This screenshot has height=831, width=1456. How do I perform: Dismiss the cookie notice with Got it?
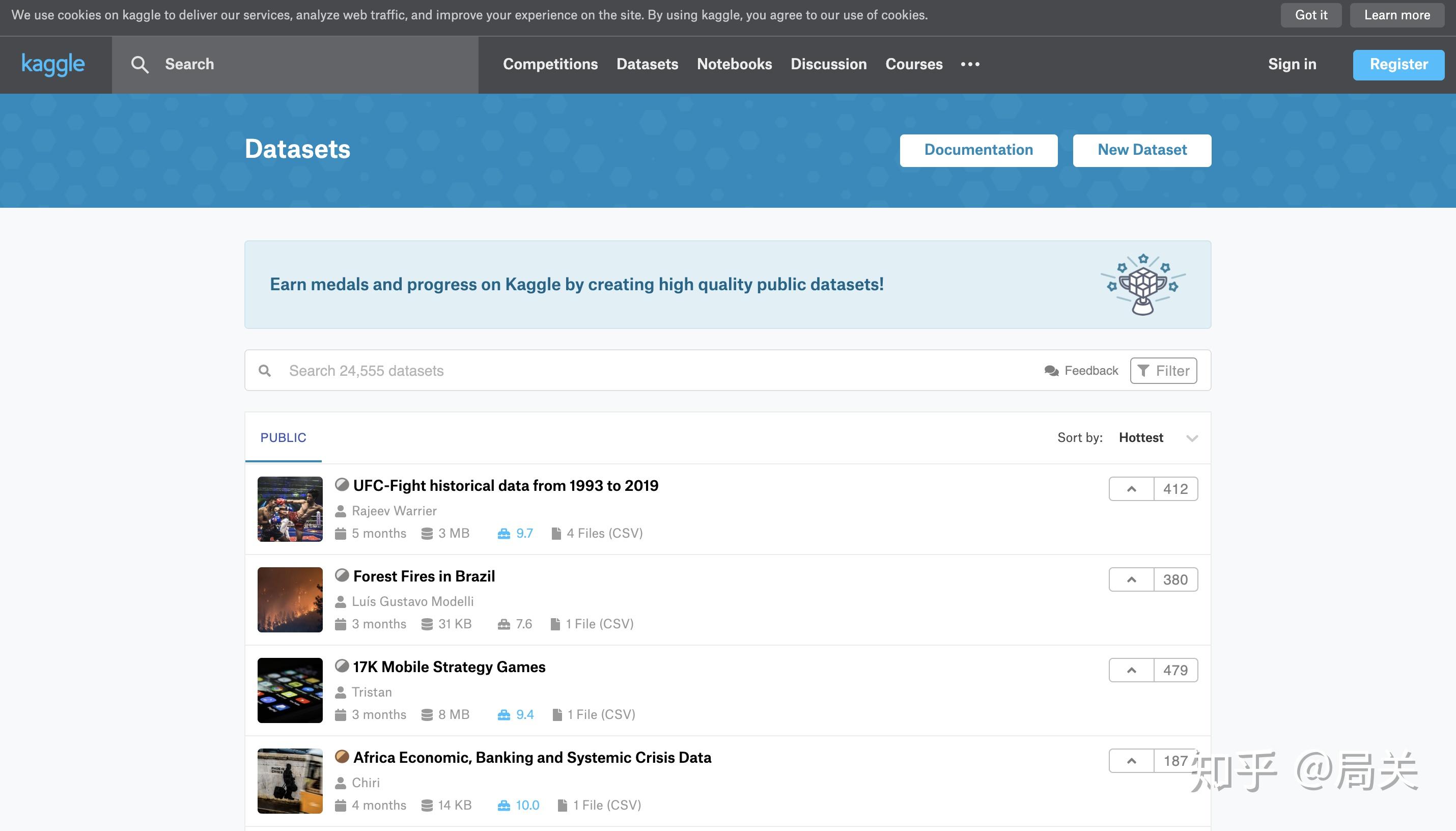1310,15
